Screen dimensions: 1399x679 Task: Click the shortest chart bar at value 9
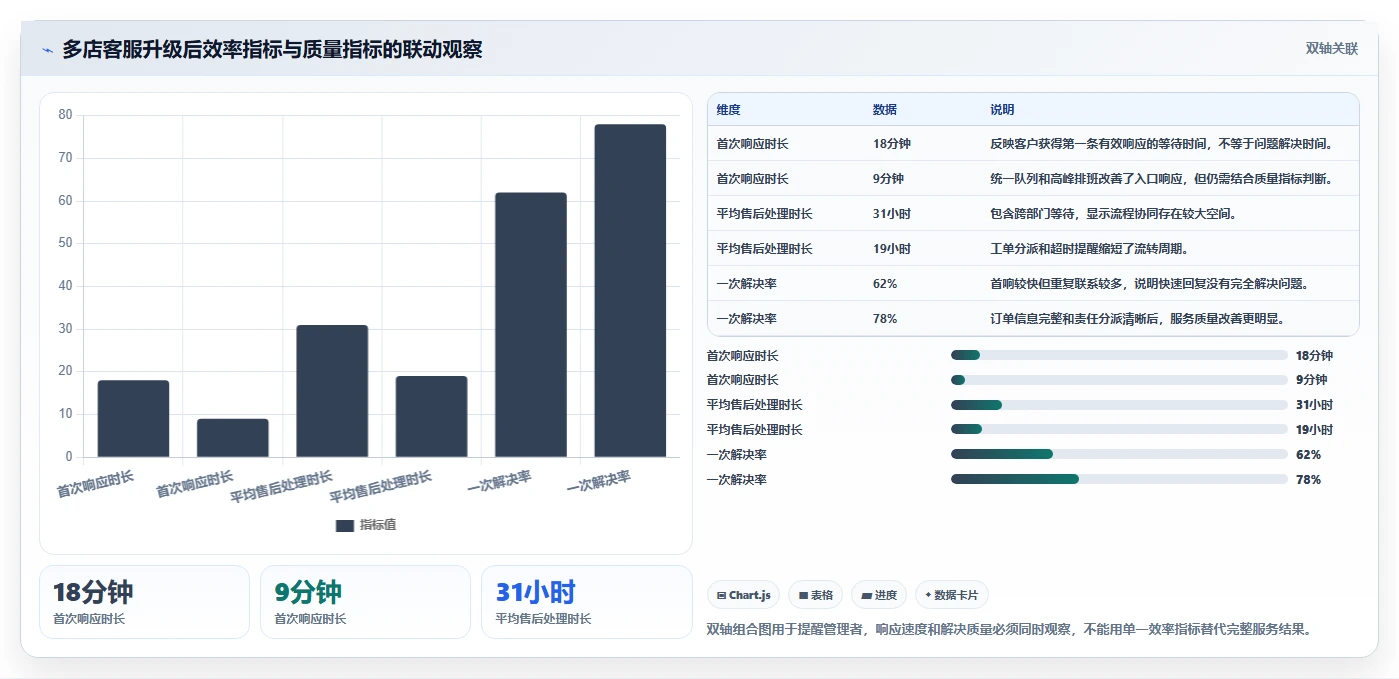point(233,438)
